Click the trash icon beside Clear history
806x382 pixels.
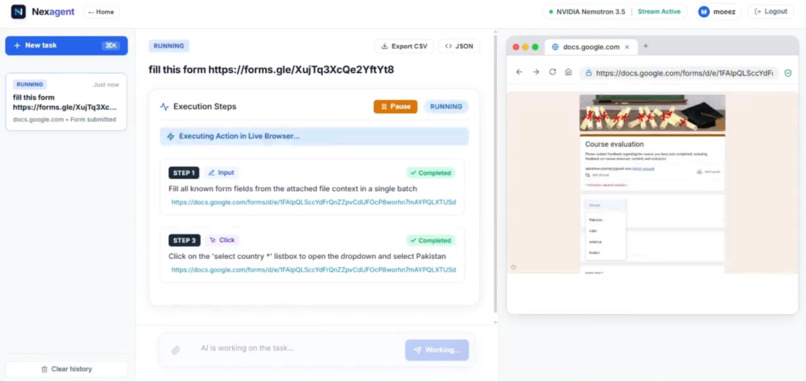[44, 369]
